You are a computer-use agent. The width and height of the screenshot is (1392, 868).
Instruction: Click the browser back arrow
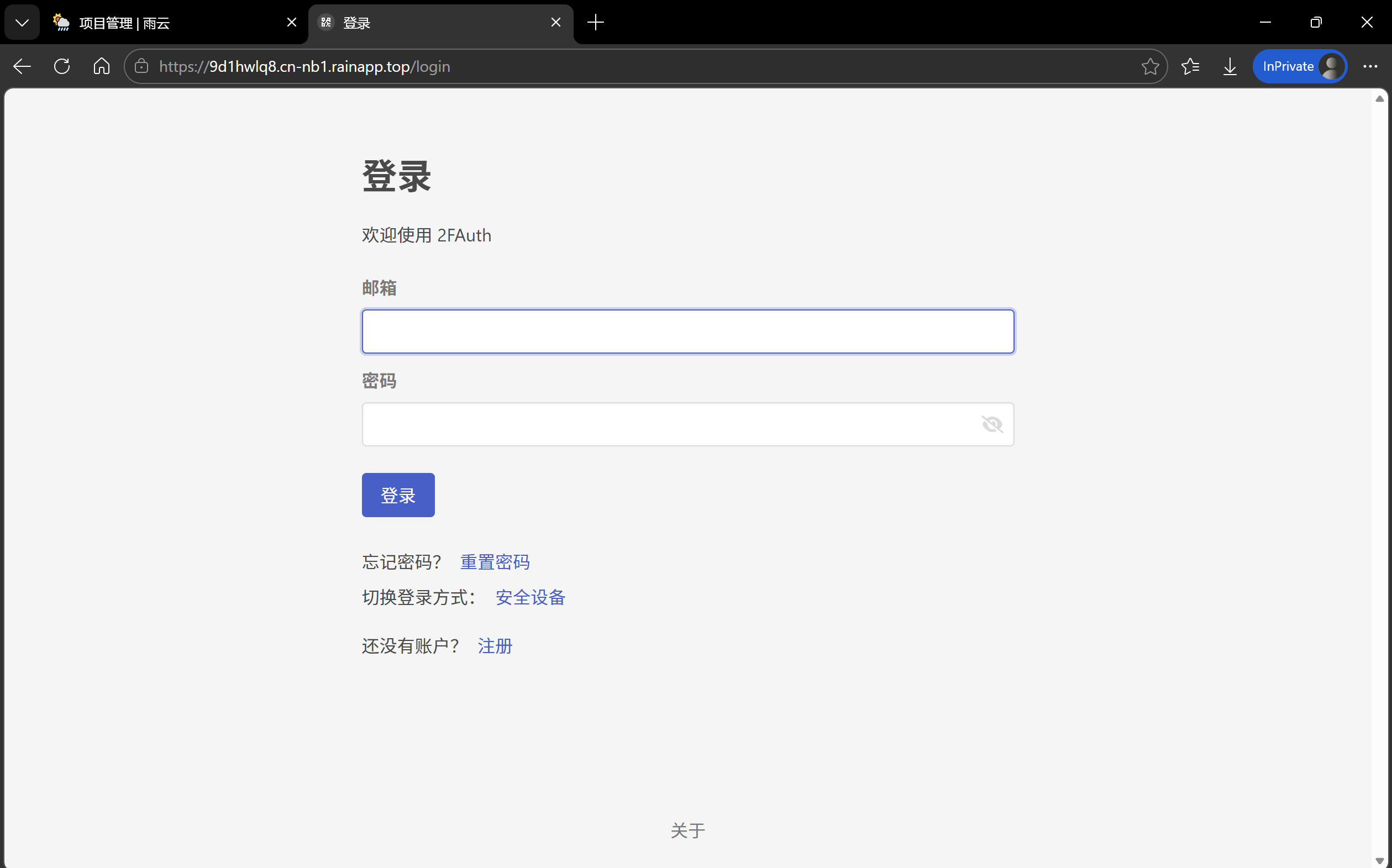click(x=22, y=67)
